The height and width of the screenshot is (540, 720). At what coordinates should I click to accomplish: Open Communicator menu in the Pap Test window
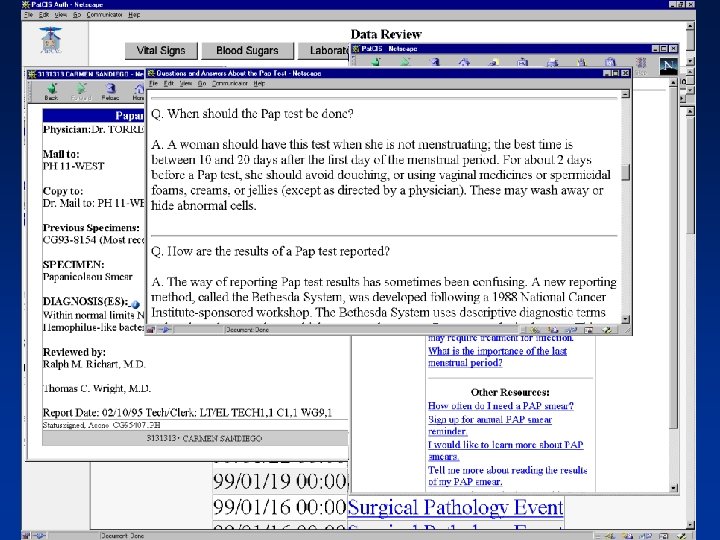pos(230,83)
